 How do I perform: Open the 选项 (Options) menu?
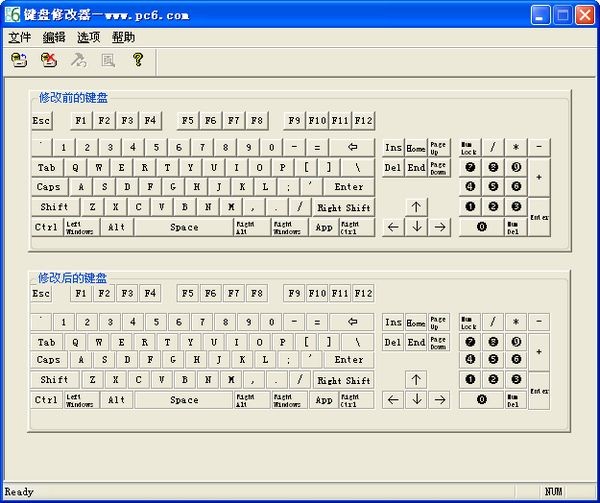click(x=88, y=37)
